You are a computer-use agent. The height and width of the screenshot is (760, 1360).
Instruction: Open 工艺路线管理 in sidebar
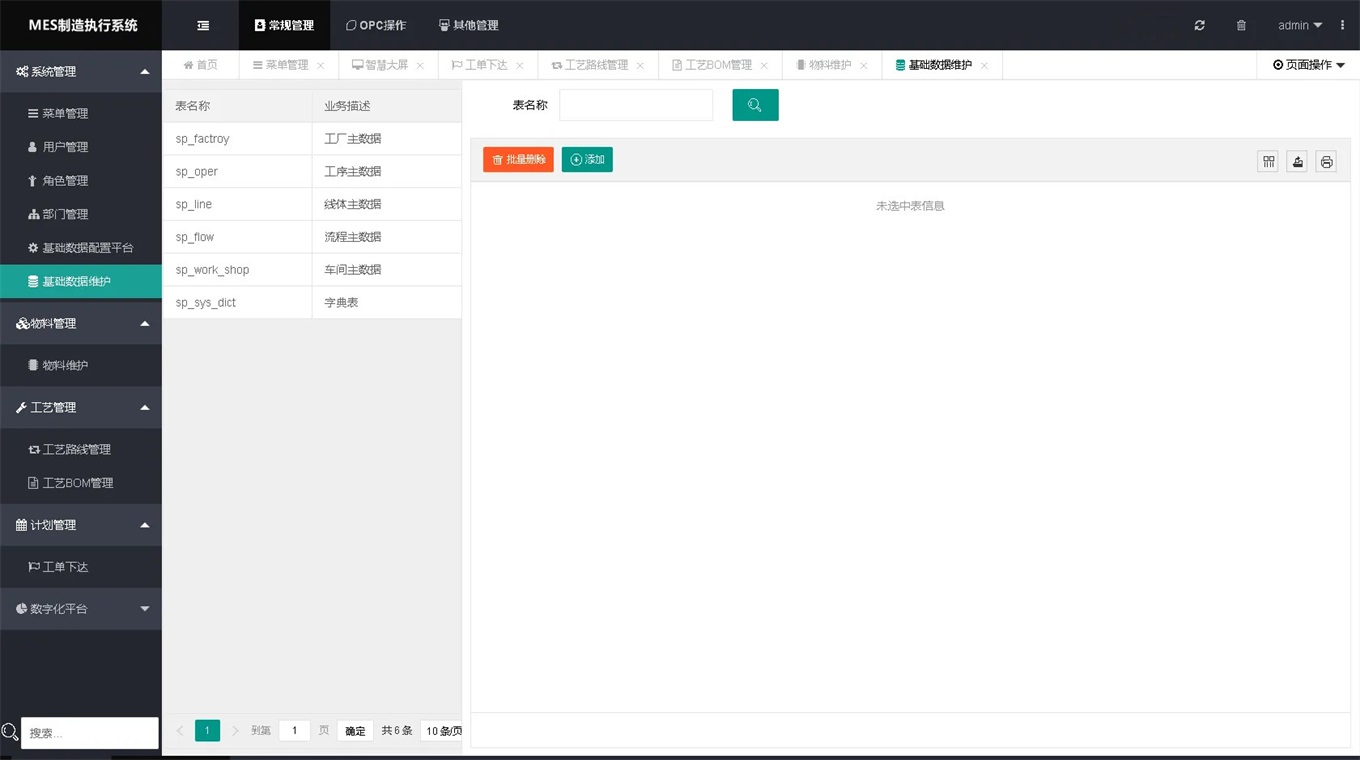[81, 449]
